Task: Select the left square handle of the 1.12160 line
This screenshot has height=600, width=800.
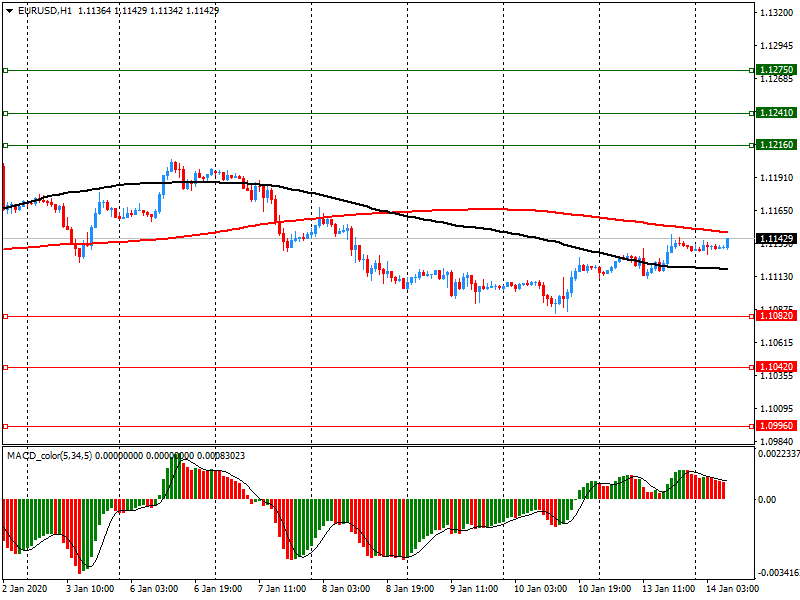Action: pyautogui.click(x=5, y=145)
